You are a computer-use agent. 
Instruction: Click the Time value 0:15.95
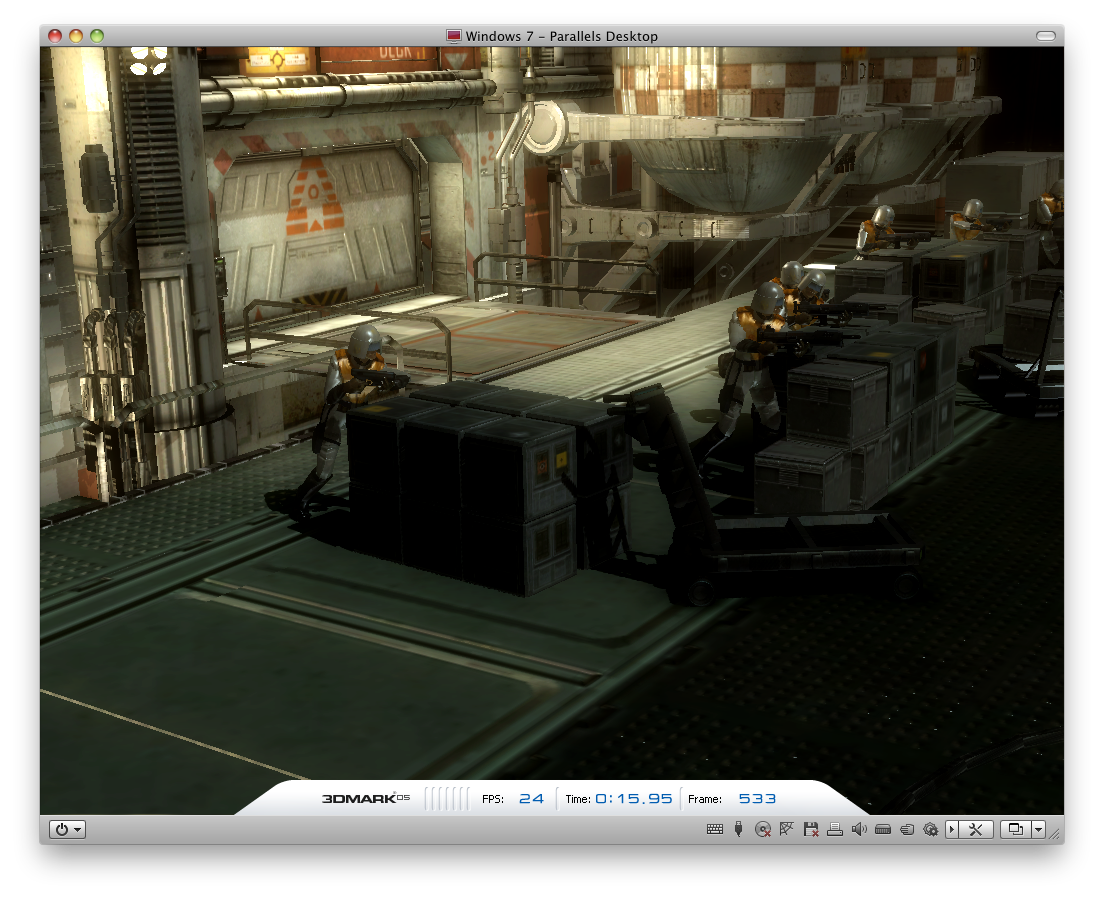pos(634,798)
